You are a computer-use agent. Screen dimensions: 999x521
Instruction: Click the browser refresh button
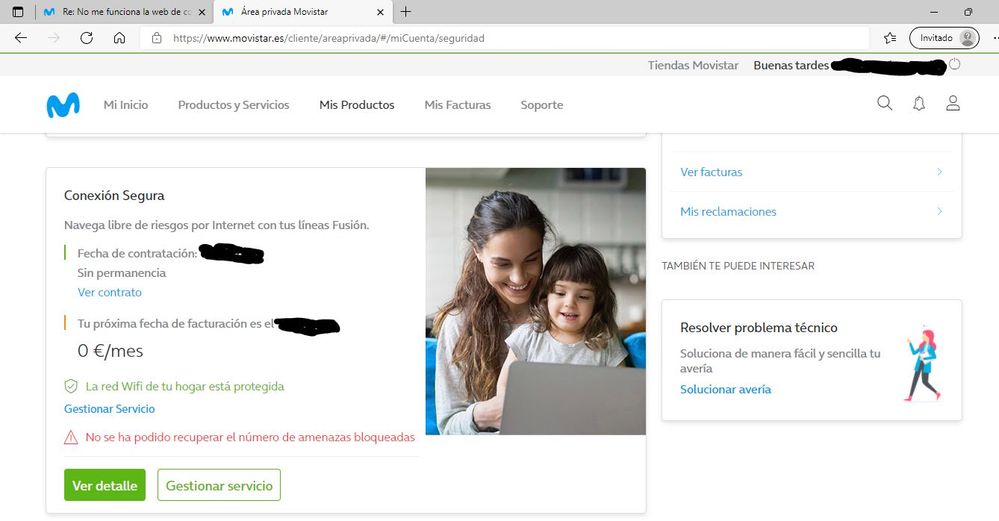[86, 38]
